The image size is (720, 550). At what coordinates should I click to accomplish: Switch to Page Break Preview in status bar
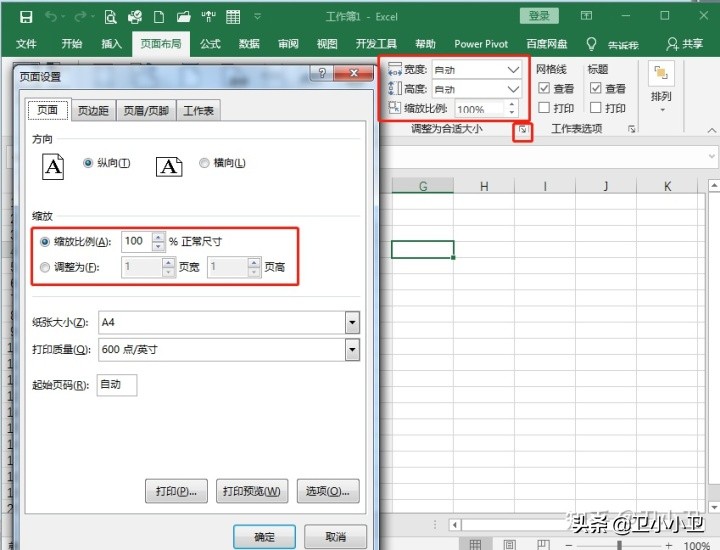pos(543,544)
